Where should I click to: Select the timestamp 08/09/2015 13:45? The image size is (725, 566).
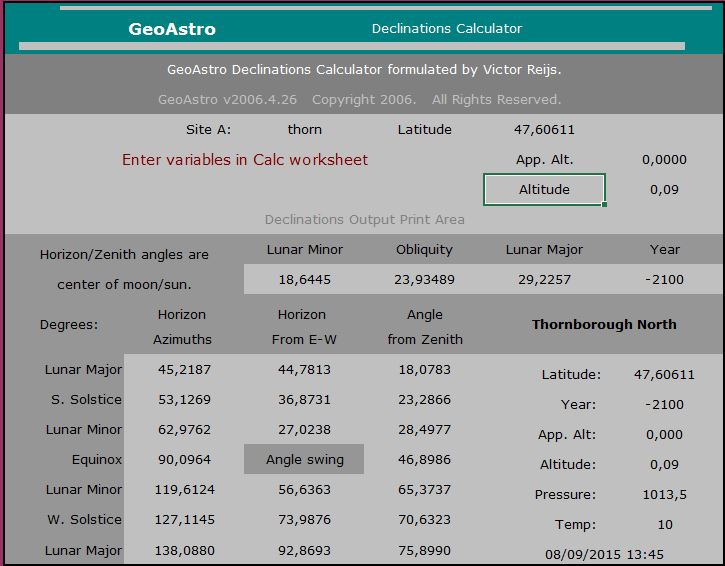click(604, 554)
